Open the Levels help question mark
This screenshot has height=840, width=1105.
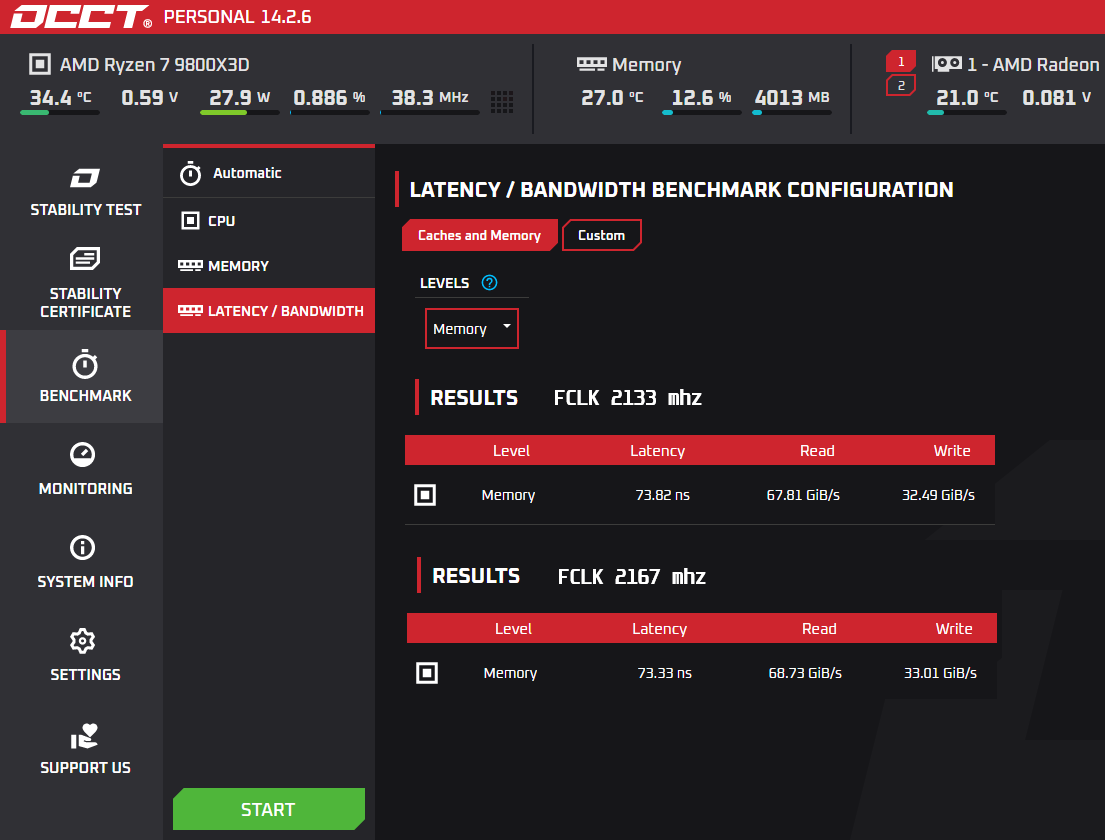coord(489,283)
